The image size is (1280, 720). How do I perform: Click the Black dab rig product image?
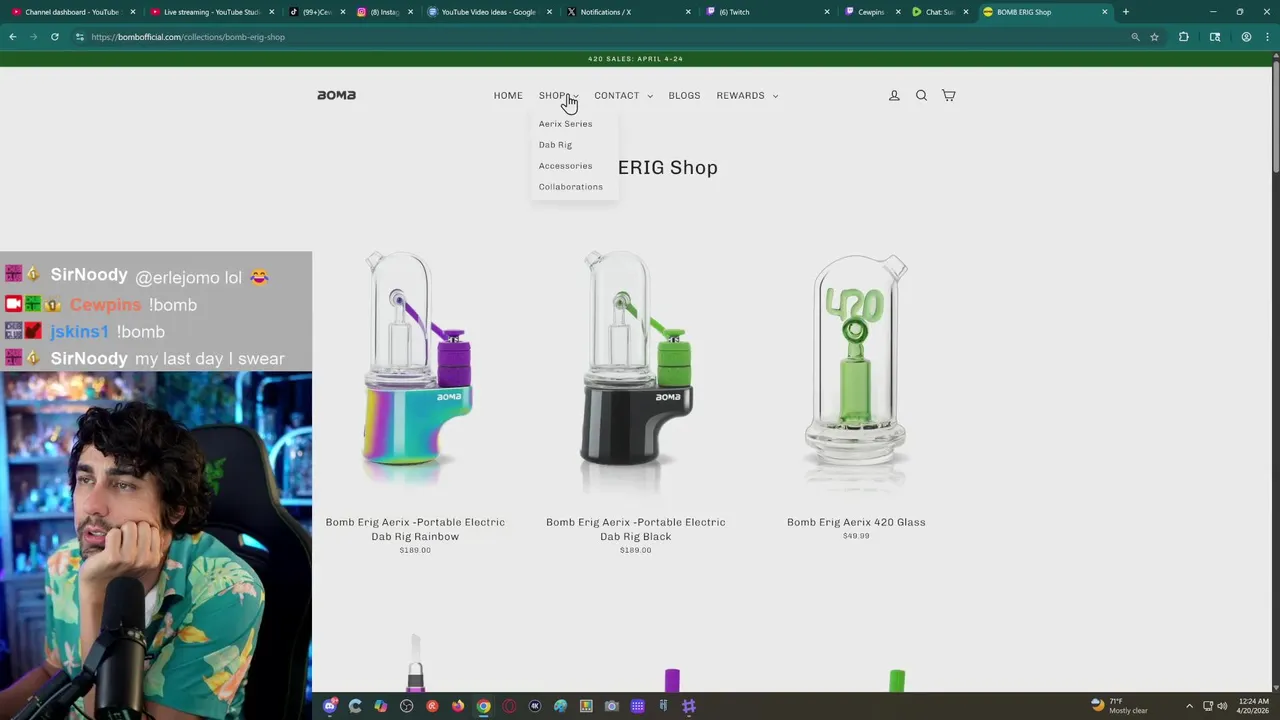[x=635, y=370]
